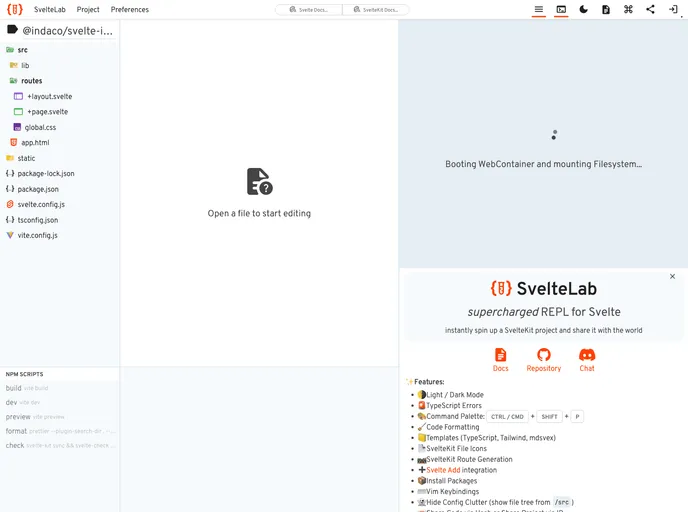Screen dimensions: 688x512
Task: Click the +page.svelte green file icon
Action: click(x=18, y=111)
